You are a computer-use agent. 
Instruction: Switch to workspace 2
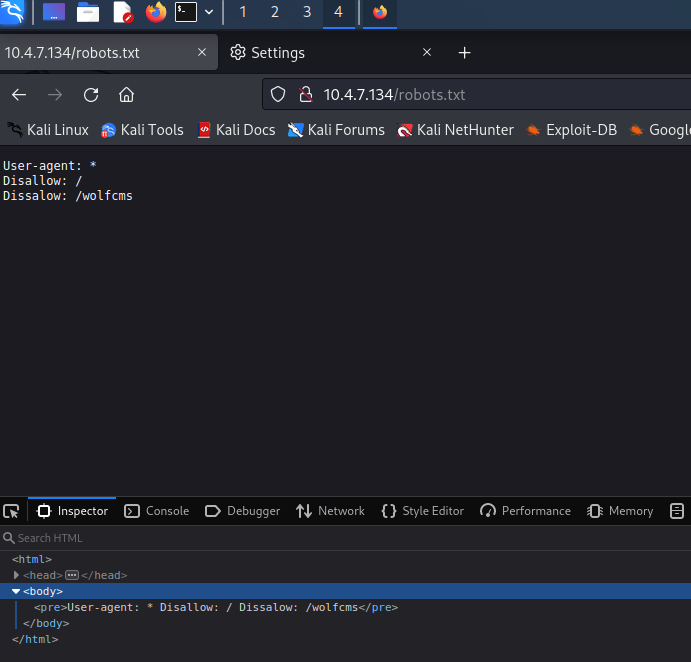pyautogui.click(x=275, y=12)
